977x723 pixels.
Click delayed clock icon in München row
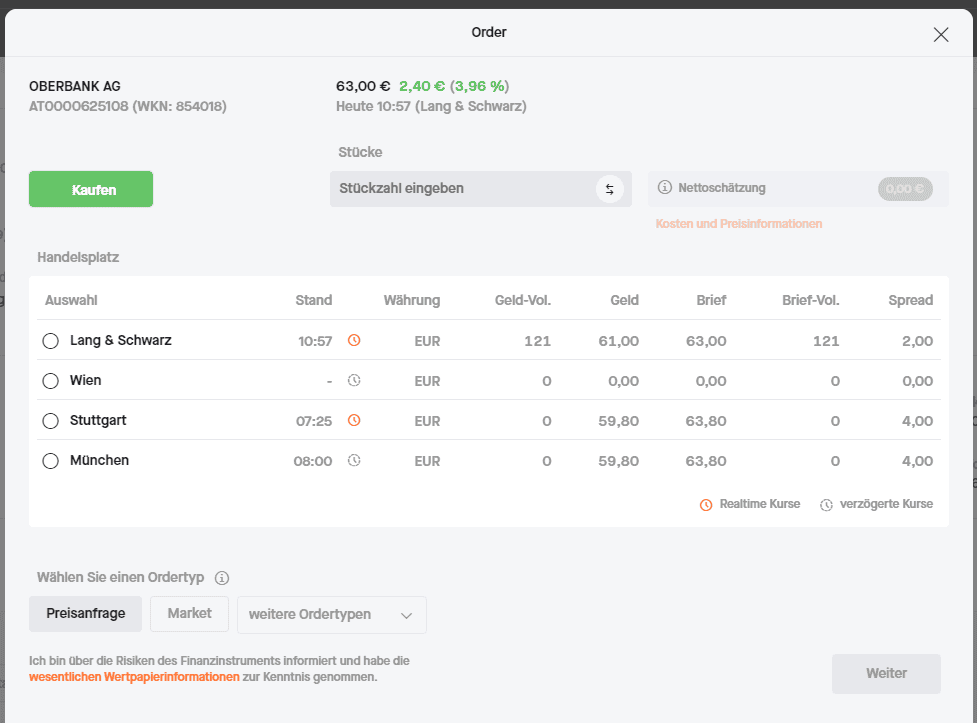354,461
